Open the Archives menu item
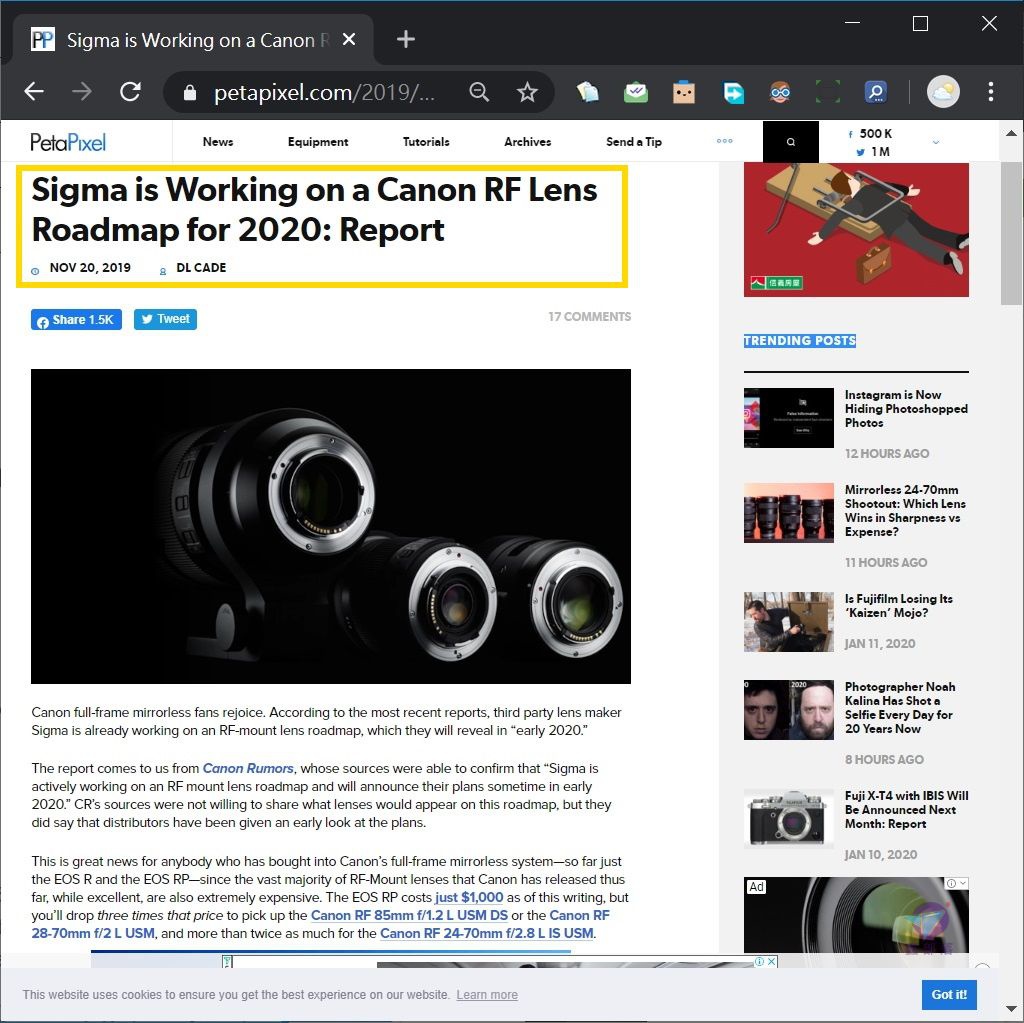This screenshot has width=1024, height=1023. click(x=528, y=142)
